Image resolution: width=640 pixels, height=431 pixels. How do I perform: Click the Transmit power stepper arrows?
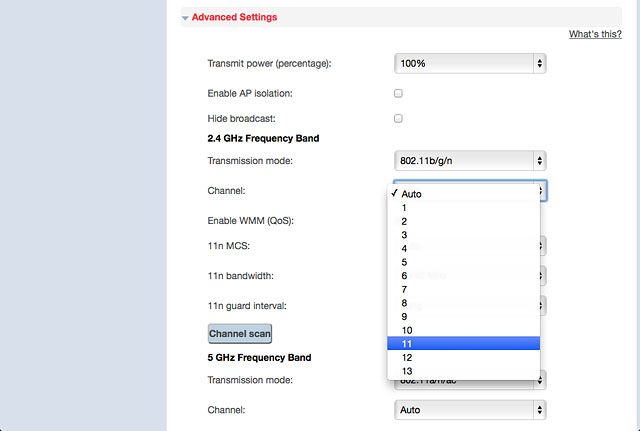tap(540, 64)
